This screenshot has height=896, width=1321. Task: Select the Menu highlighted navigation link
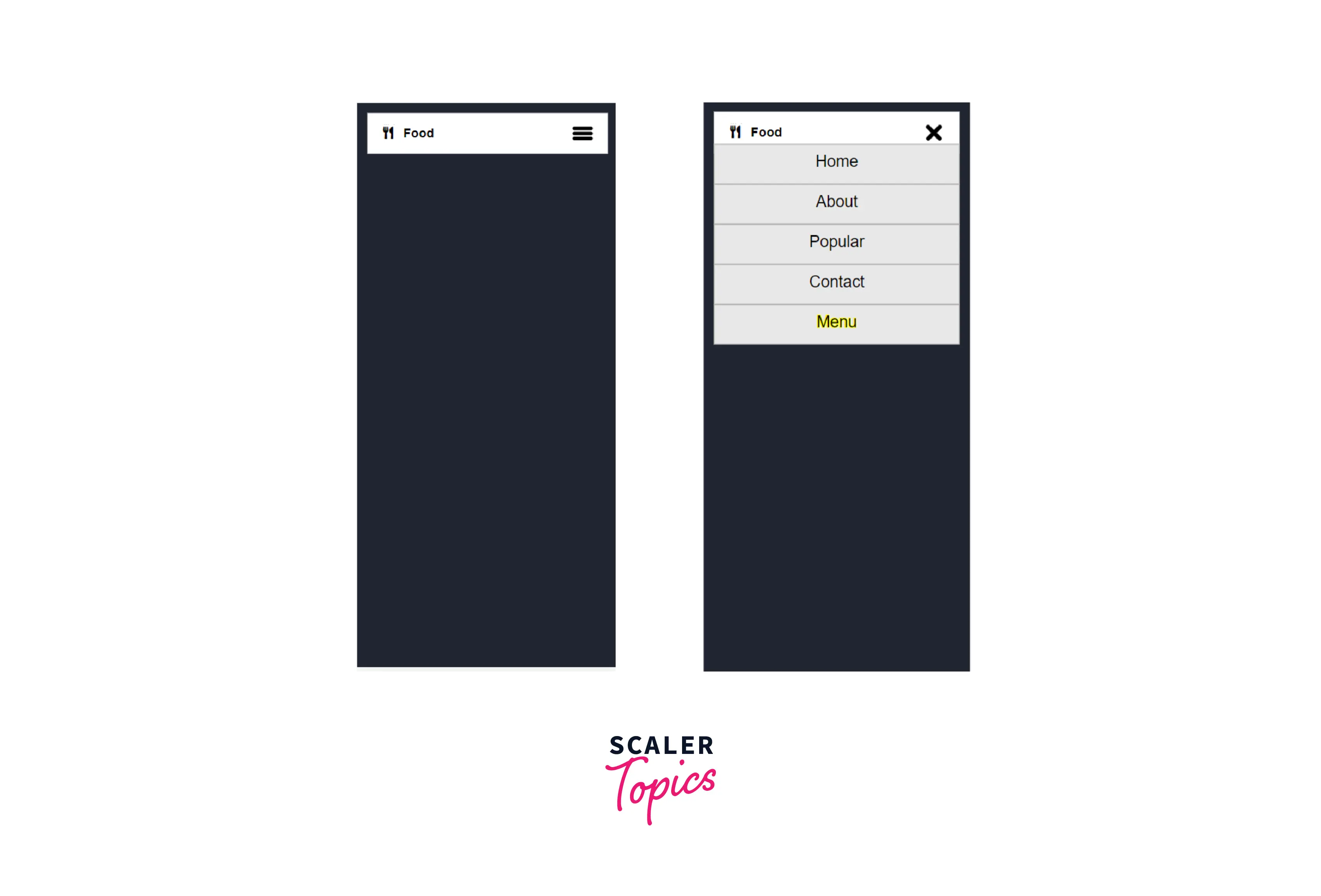[836, 321]
